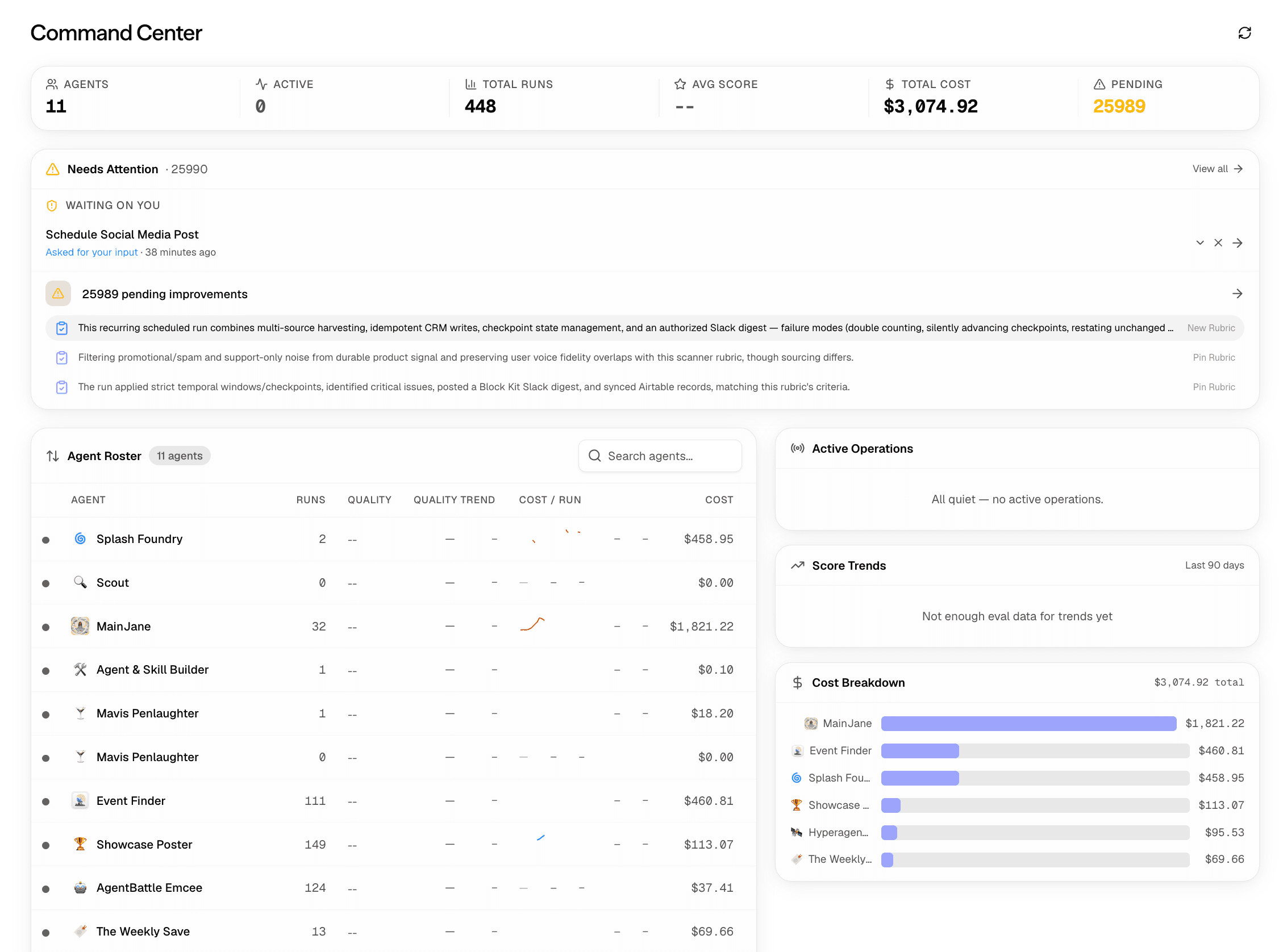
Task: Click the Event Finder avatar in roster
Action: (80, 800)
